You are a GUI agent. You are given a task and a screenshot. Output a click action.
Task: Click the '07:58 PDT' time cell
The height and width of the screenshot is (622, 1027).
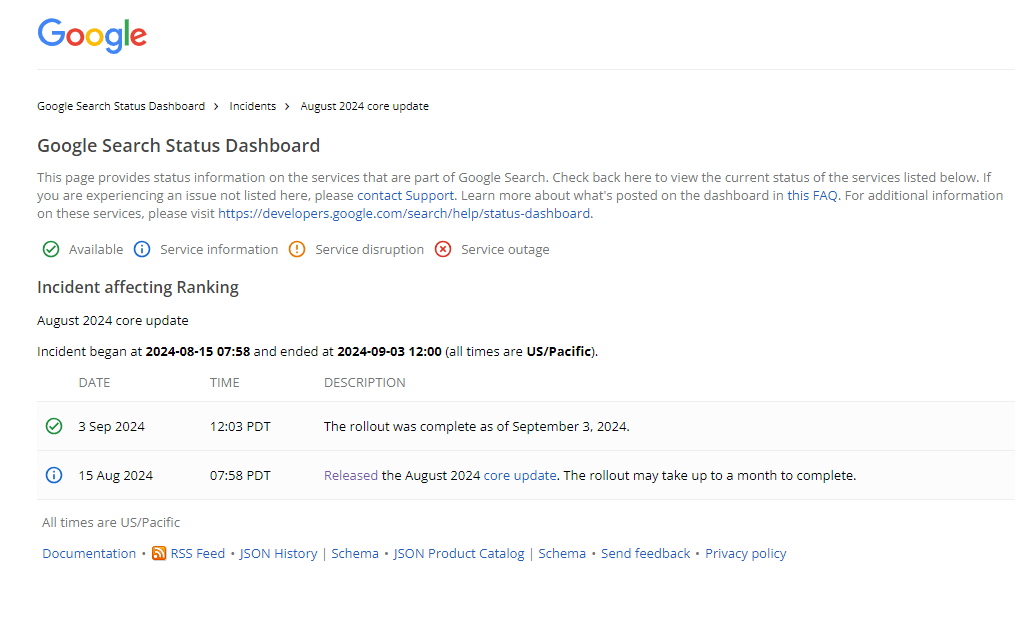click(x=240, y=475)
